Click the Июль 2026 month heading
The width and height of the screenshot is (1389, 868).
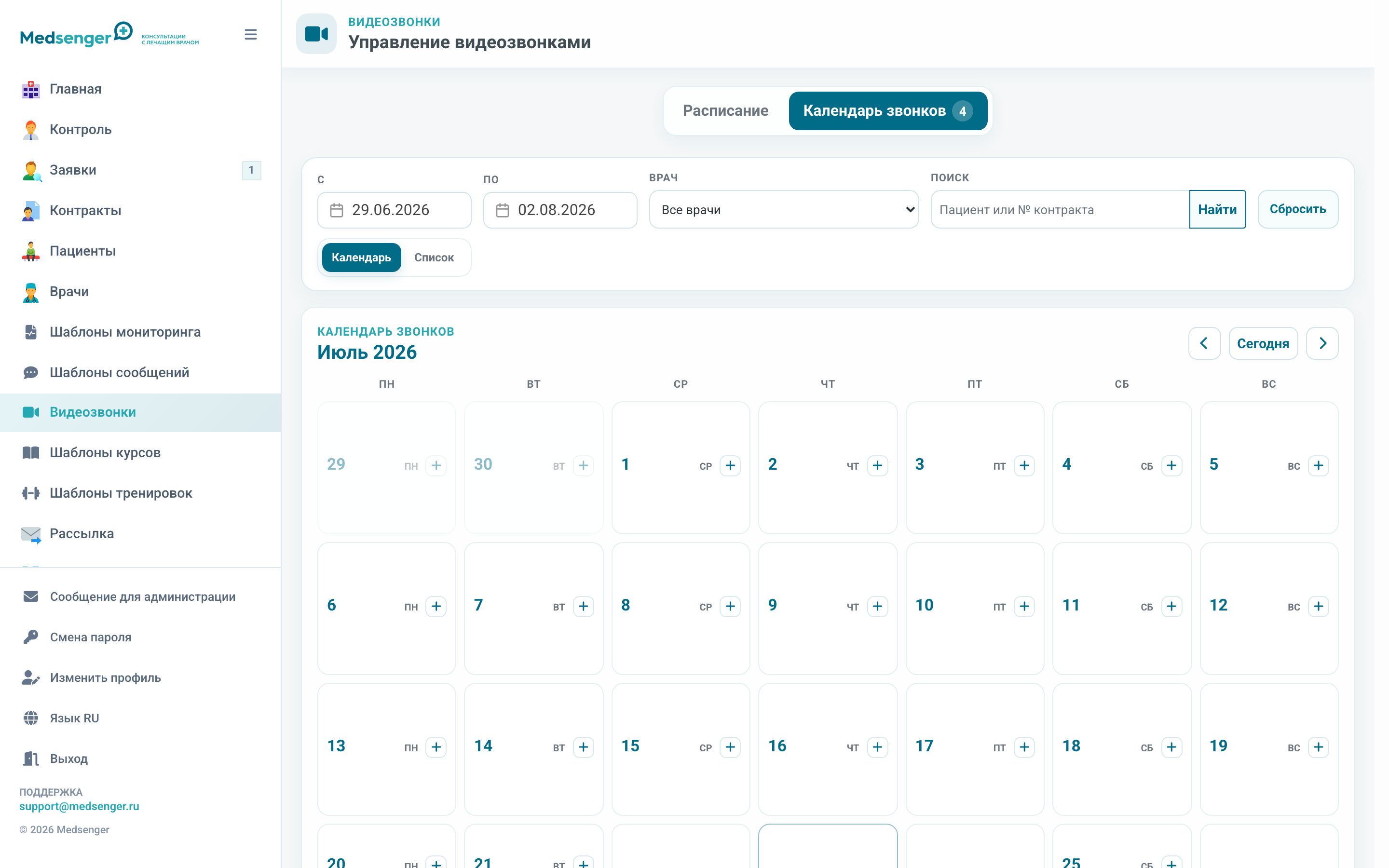tap(367, 352)
